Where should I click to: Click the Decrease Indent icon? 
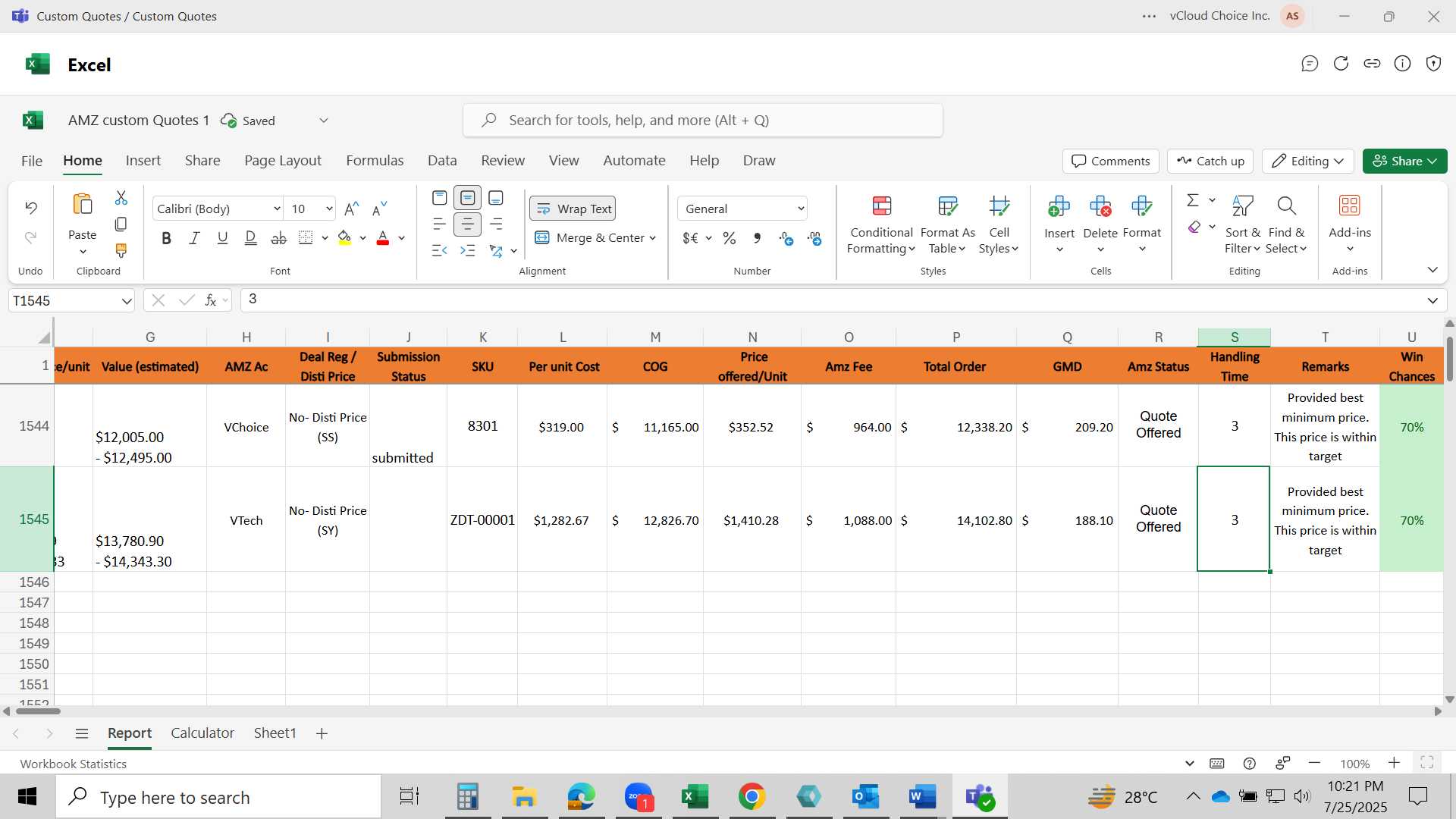(439, 250)
